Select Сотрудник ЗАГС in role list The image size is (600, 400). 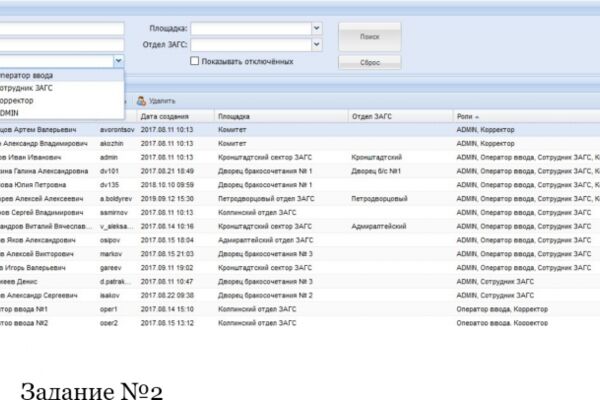62,88
